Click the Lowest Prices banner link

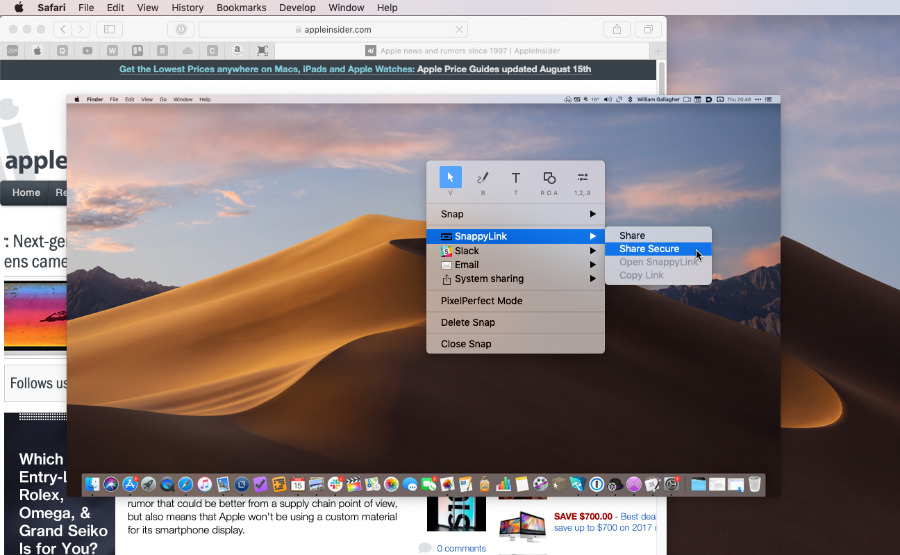(x=266, y=69)
